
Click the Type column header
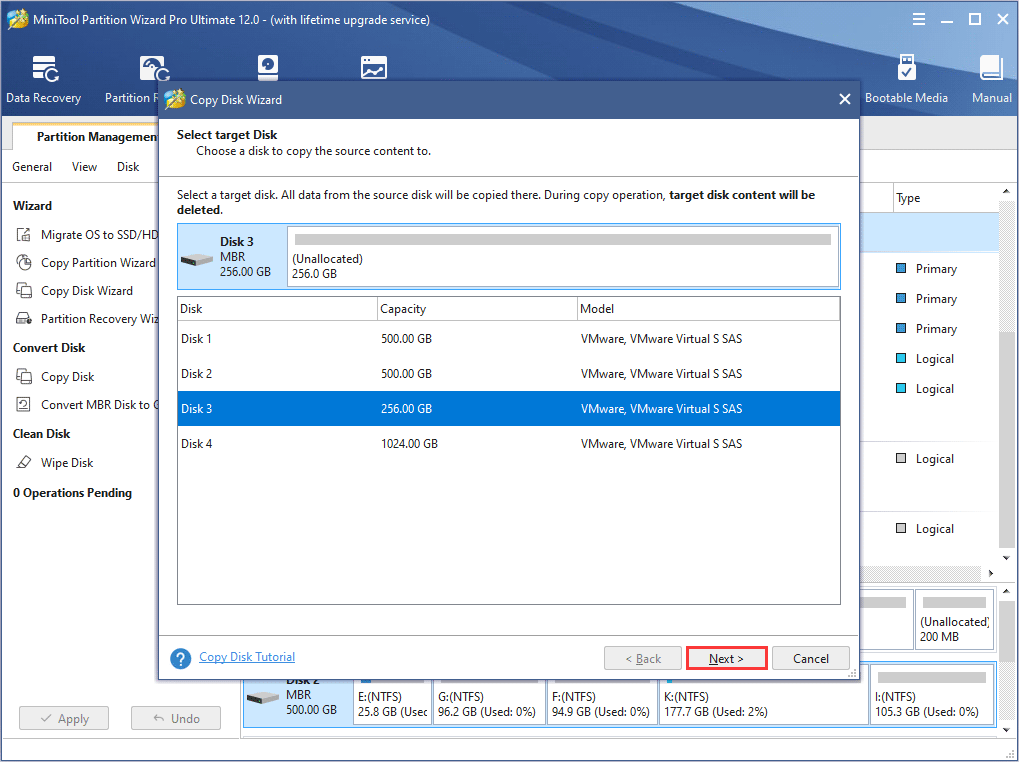[946, 198]
